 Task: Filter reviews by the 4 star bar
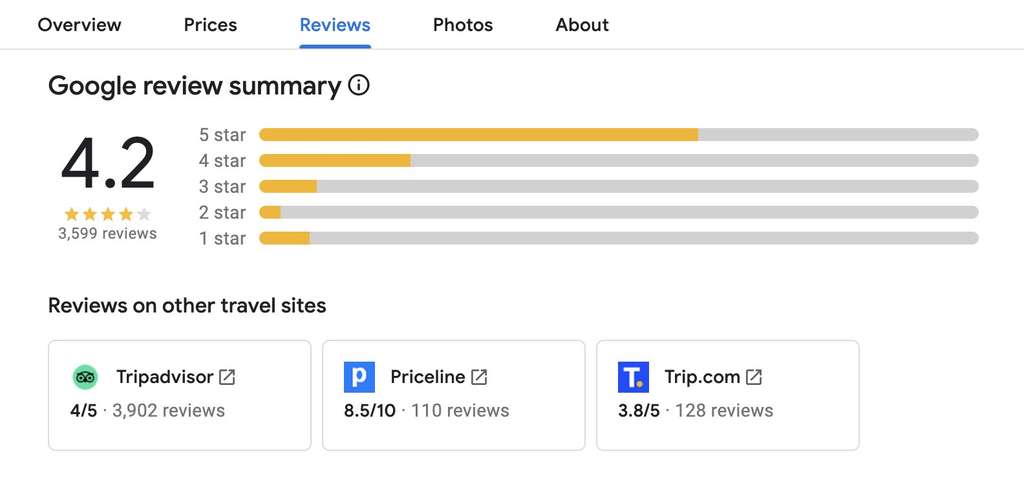point(618,161)
